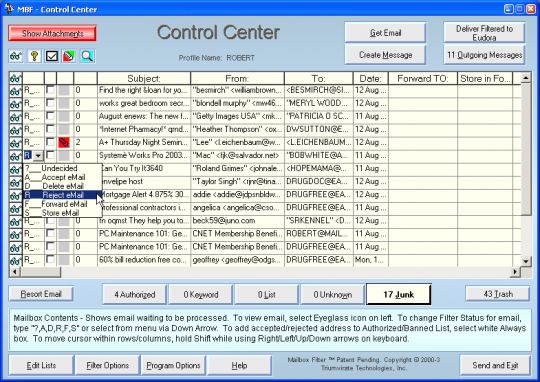The width and height of the screenshot is (540, 382).
Task: Choose 'Store eMail' from the status menu
Action: tap(62, 213)
